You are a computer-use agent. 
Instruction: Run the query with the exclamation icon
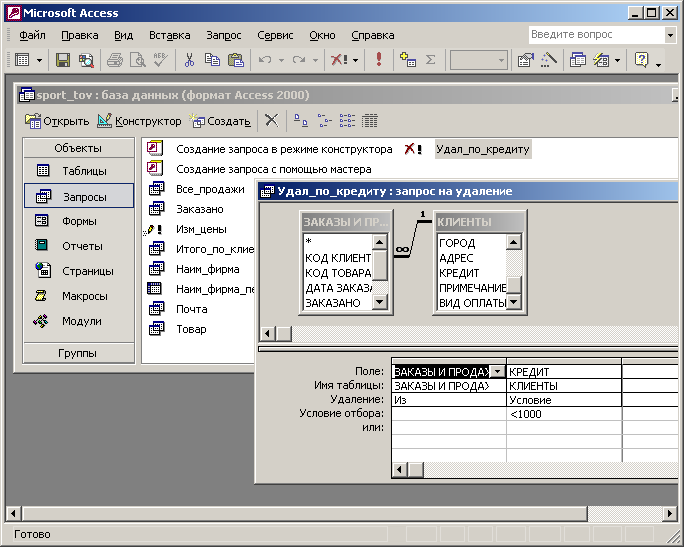[379, 60]
